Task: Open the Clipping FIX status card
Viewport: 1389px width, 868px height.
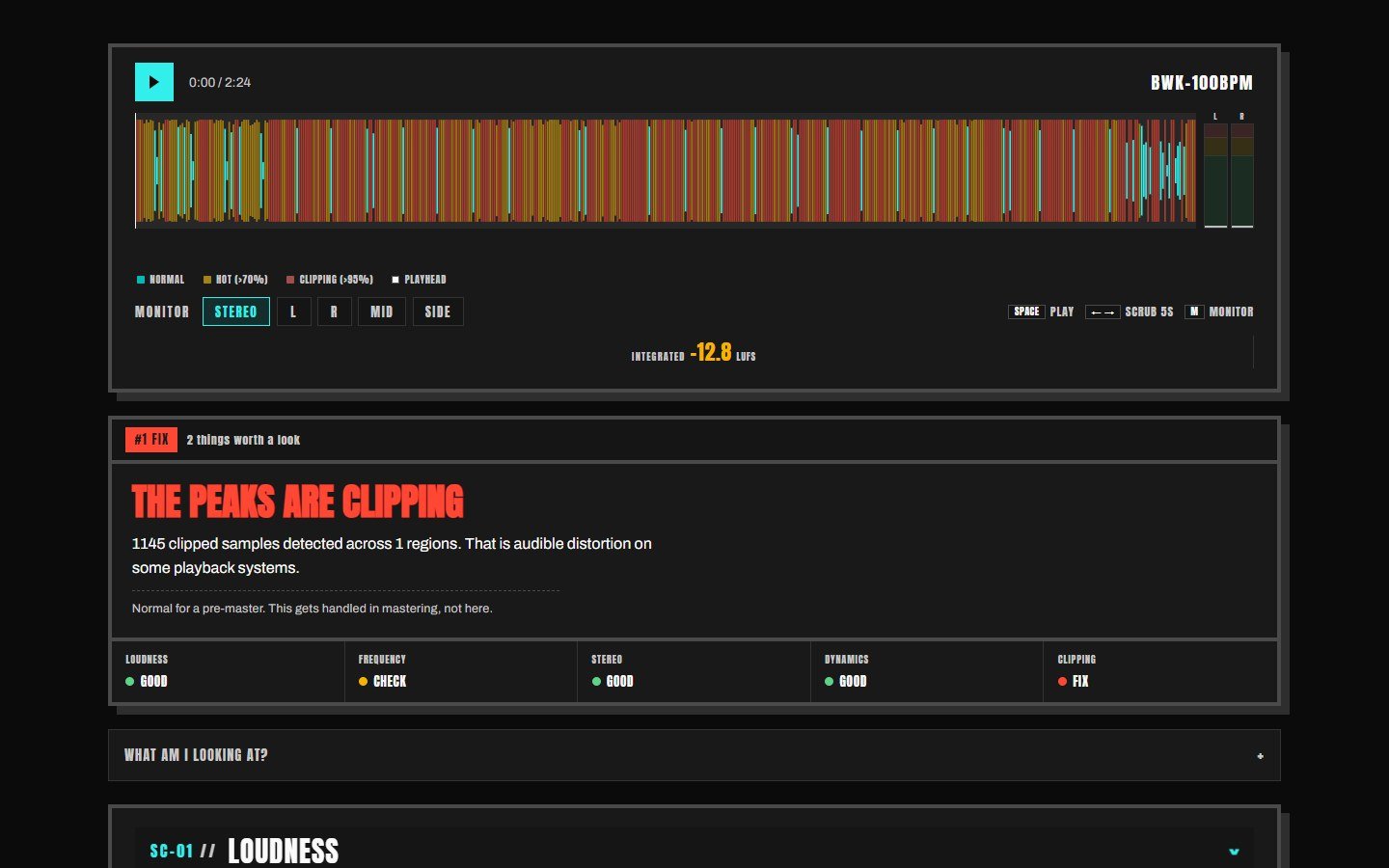Action: click(x=1160, y=671)
